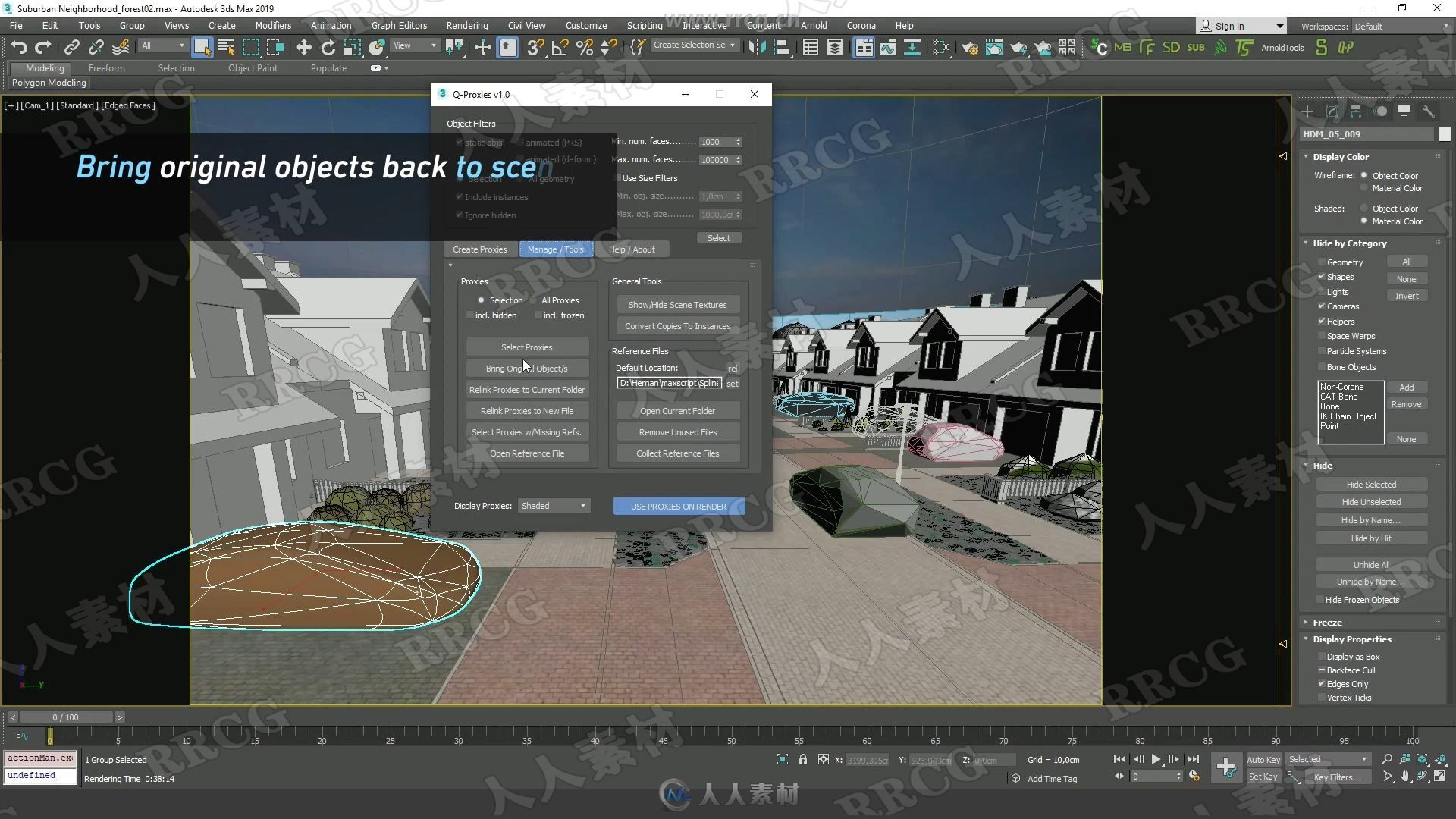Image resolution: width=1456 pixels, height=819 pixels.
Task: Click Bring Original Objects button
Action: 527,368
